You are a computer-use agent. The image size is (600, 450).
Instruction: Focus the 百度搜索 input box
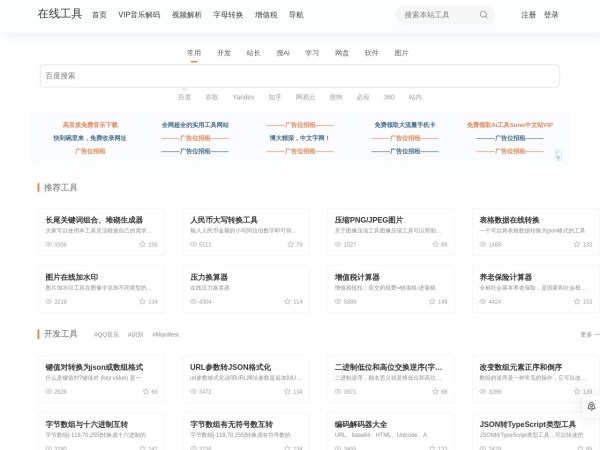click(299, 76)
